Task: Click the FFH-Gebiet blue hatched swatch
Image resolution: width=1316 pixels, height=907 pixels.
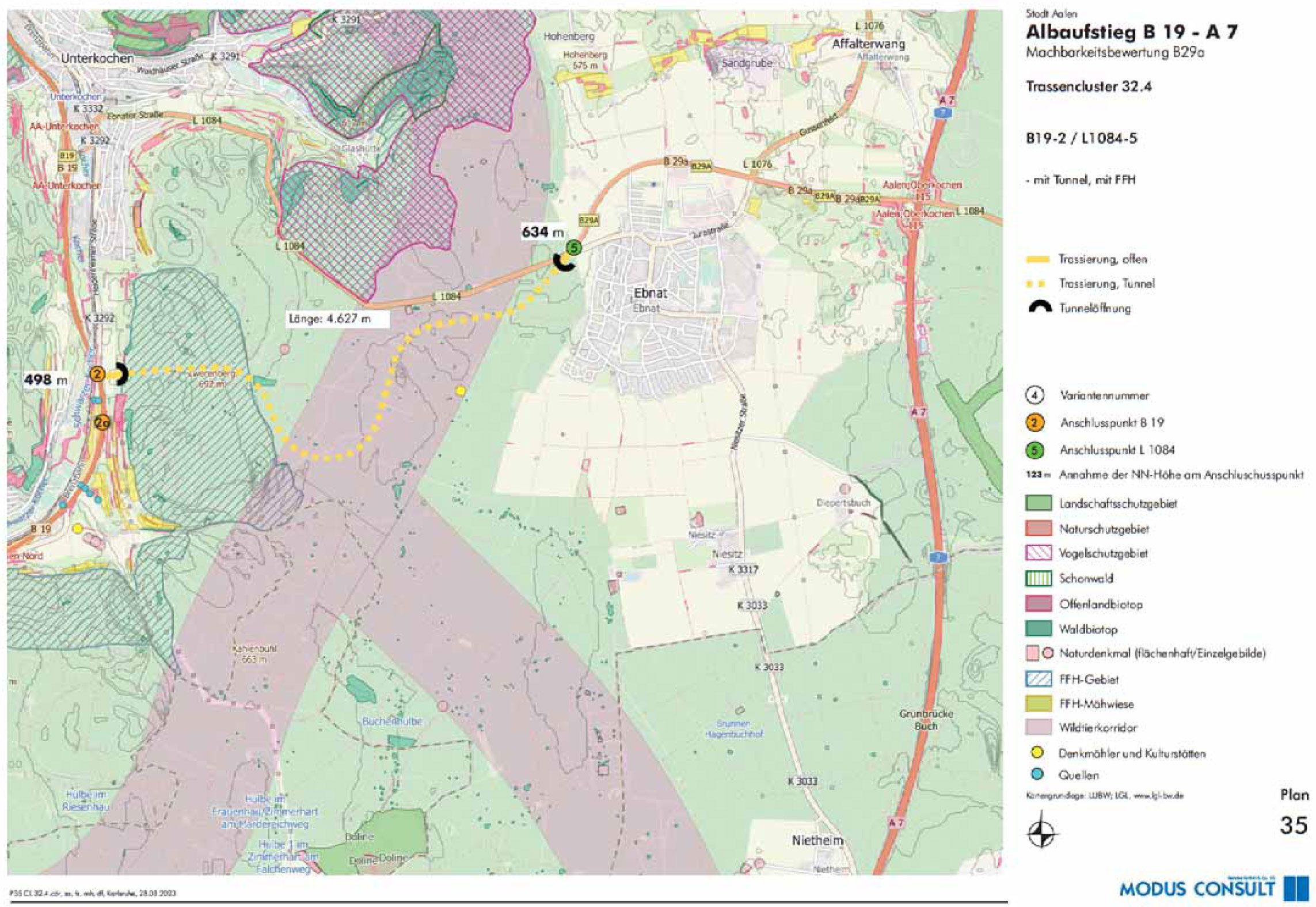Action: pyautogui.click(x=1039, y=679)
